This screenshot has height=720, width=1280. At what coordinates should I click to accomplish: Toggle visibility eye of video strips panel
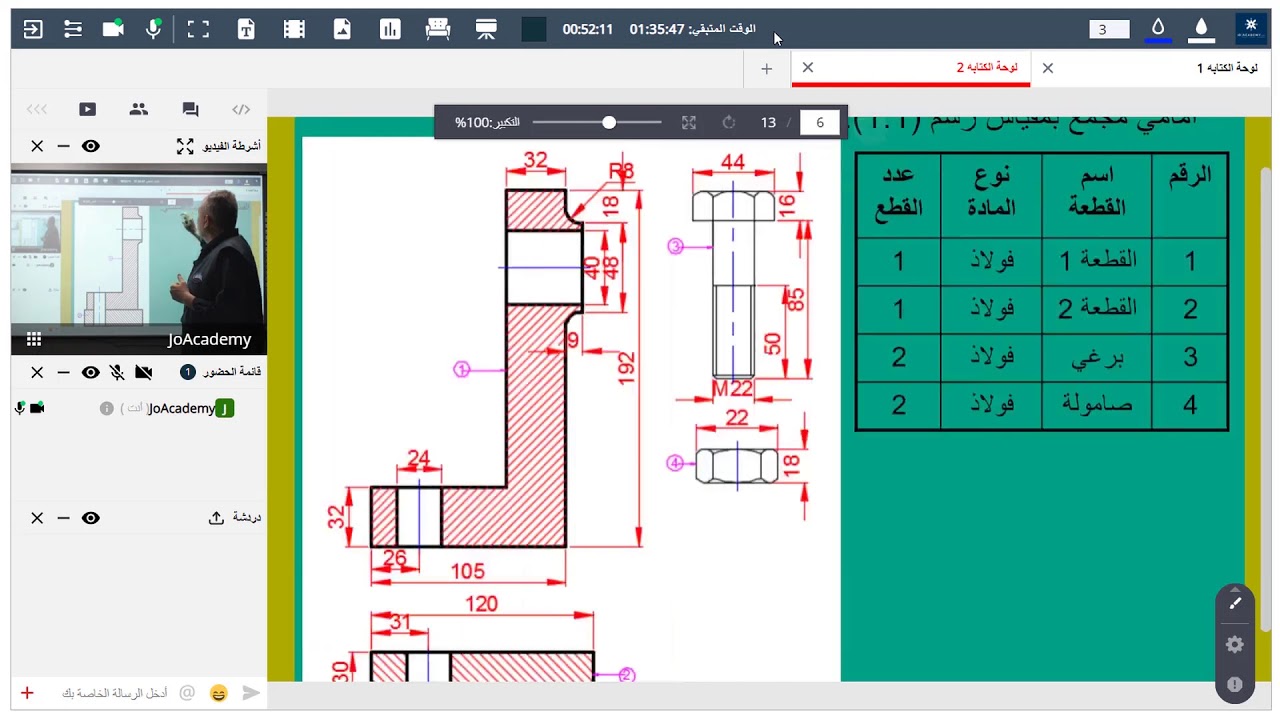click(x=91, y=146)
